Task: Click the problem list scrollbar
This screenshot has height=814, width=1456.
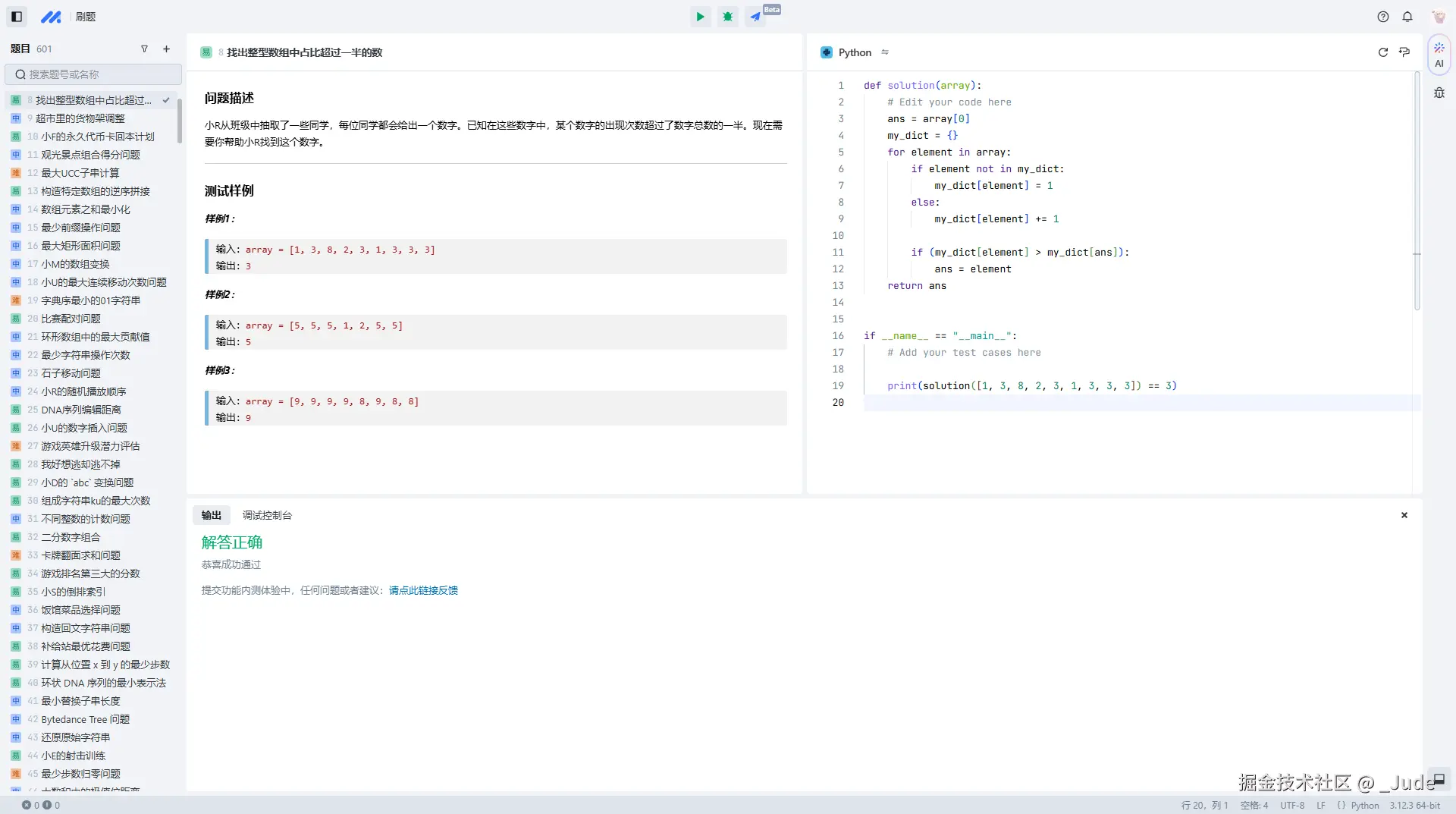Action: pos(180,120)
